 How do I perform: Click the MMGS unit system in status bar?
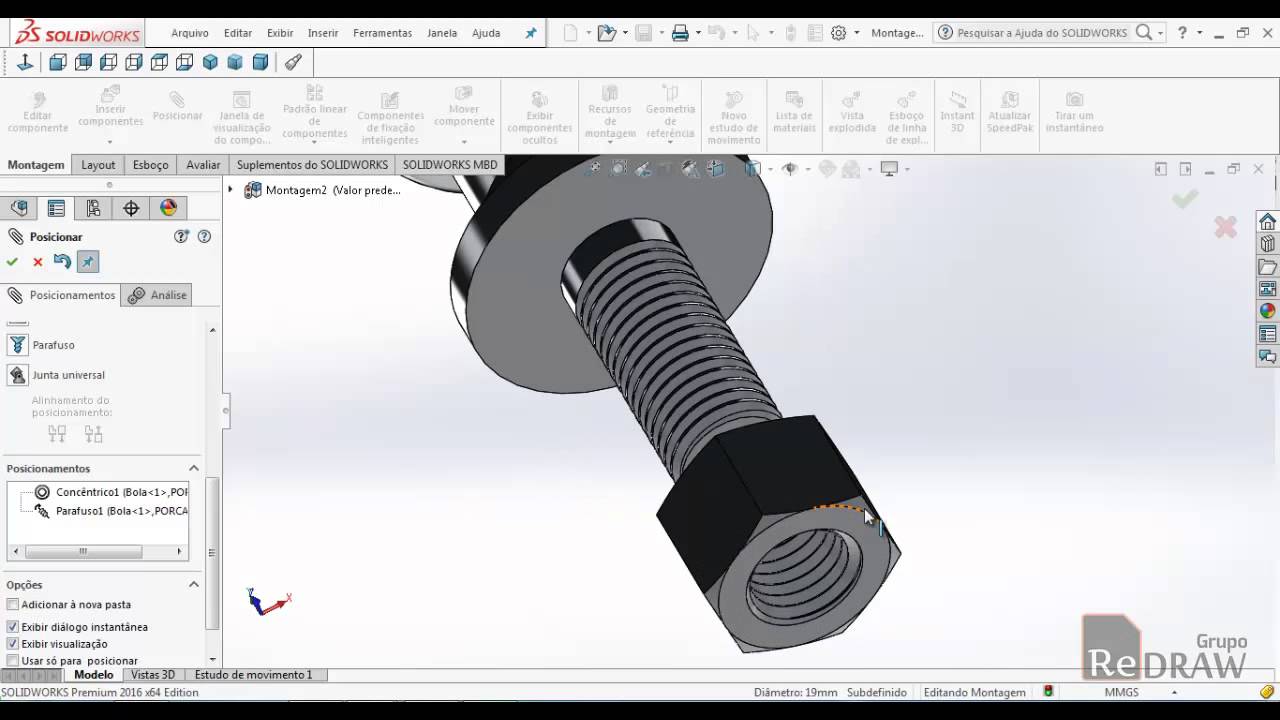(x=1121, y=692)
